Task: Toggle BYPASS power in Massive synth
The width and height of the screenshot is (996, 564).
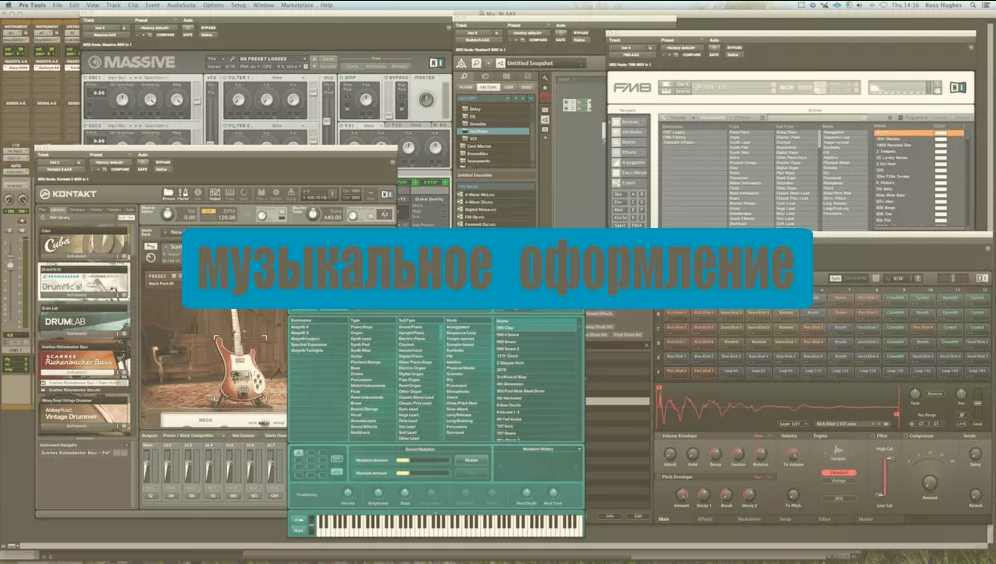Action: click(386, 77)
